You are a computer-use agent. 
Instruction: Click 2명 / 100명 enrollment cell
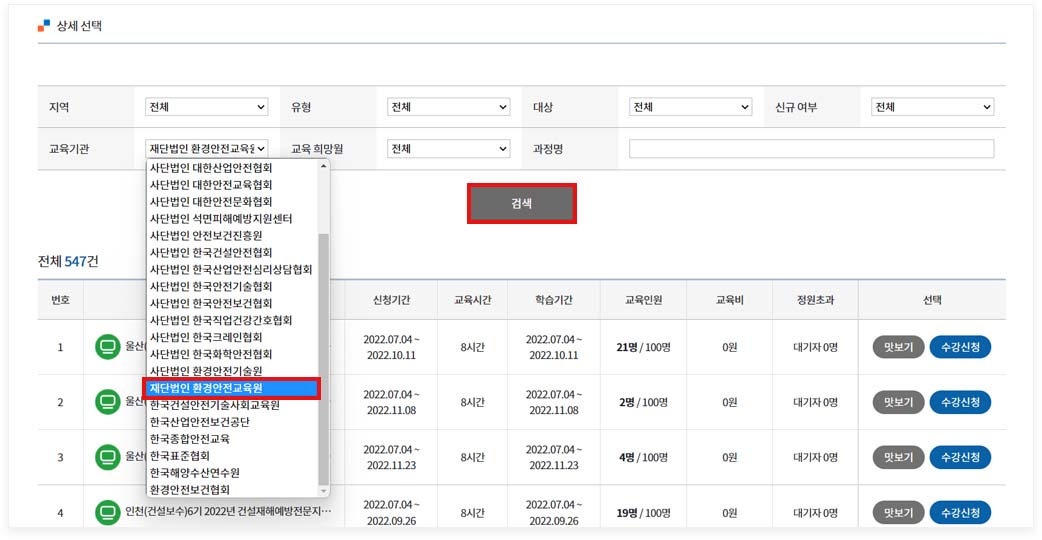coord(643,402)
